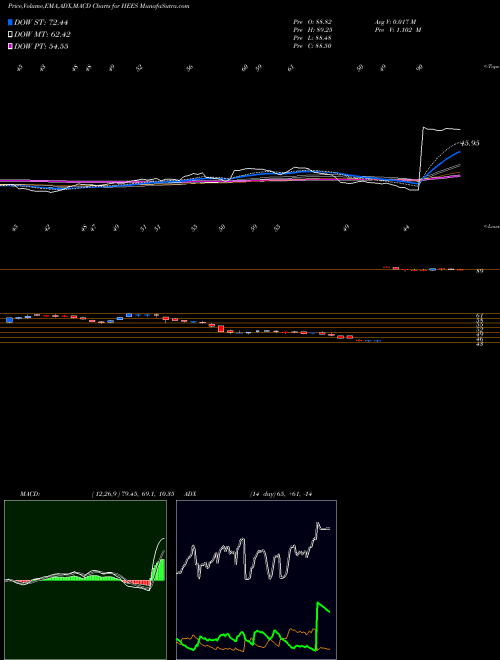This screenshot has width=500, height=660.
Task: Select the 'DOW PT: 54.55' label
Action: [41, 46]
